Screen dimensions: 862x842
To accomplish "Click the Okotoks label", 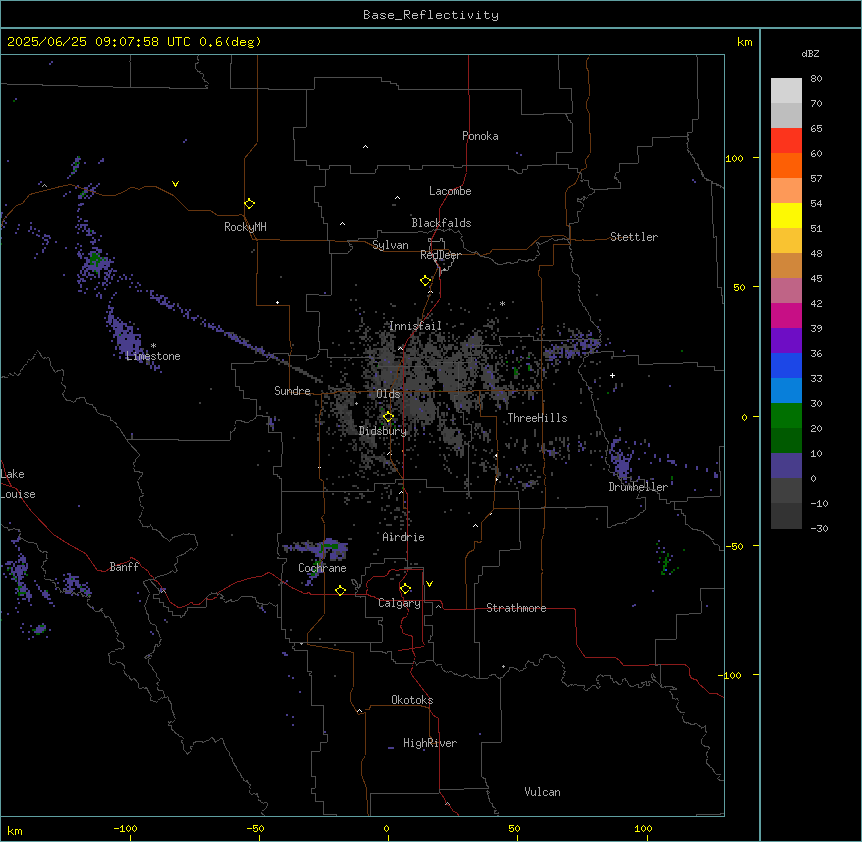I will [x=412, y=700].
